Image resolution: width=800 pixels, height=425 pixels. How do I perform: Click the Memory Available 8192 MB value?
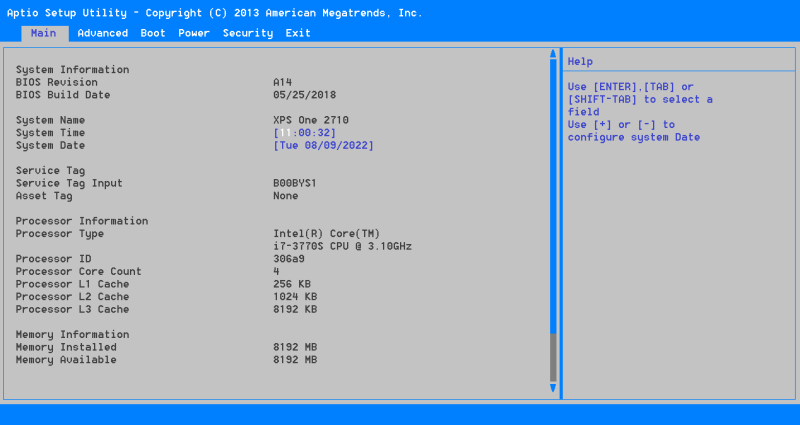pos(295,360)
